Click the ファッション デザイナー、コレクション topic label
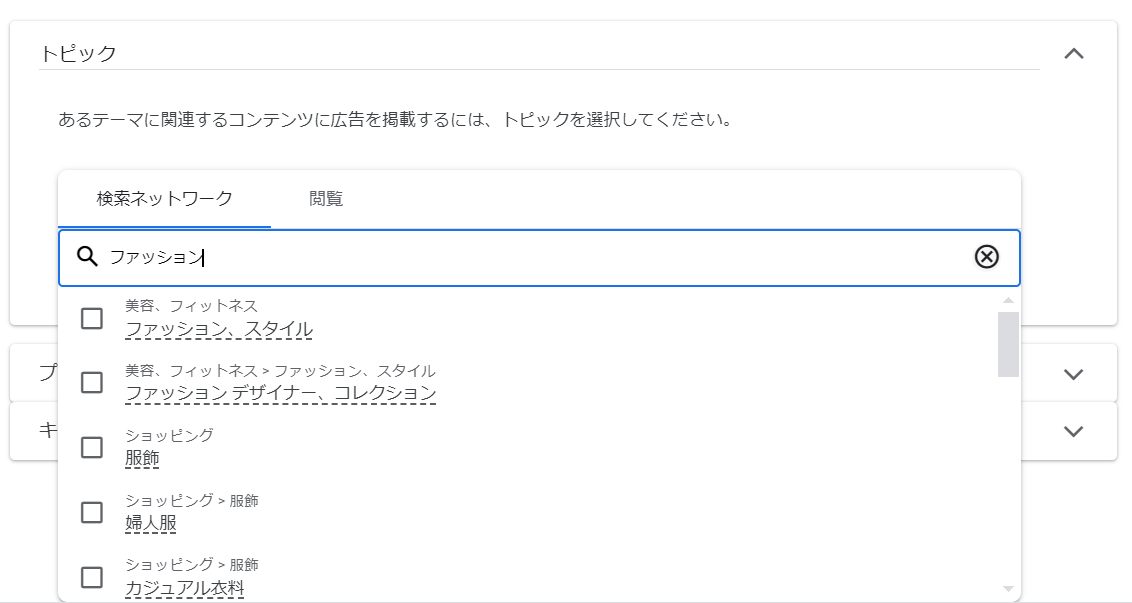The image size is (1132, 603). point(281,393)
